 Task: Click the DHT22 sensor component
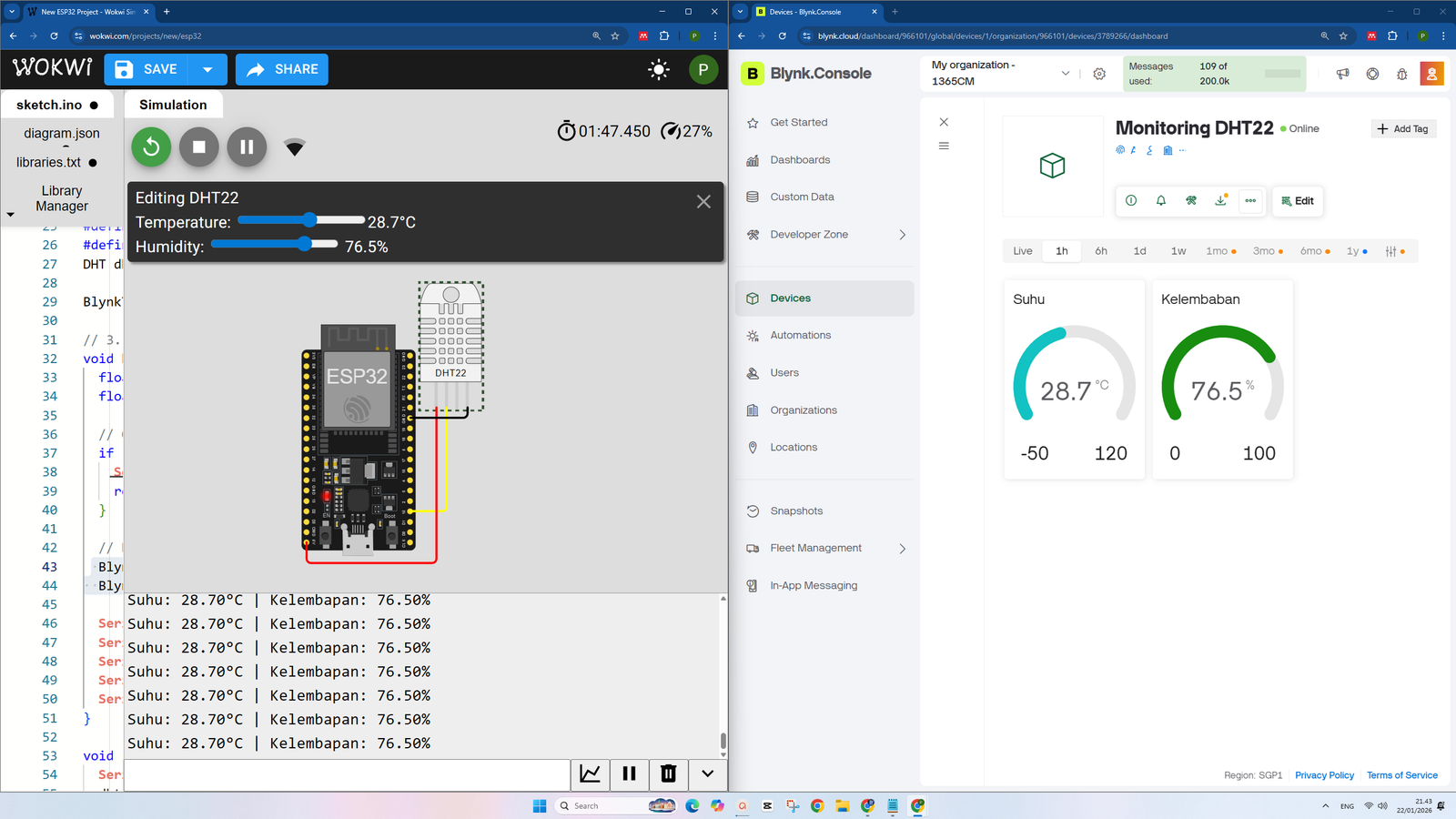click(x=450, y=346)
